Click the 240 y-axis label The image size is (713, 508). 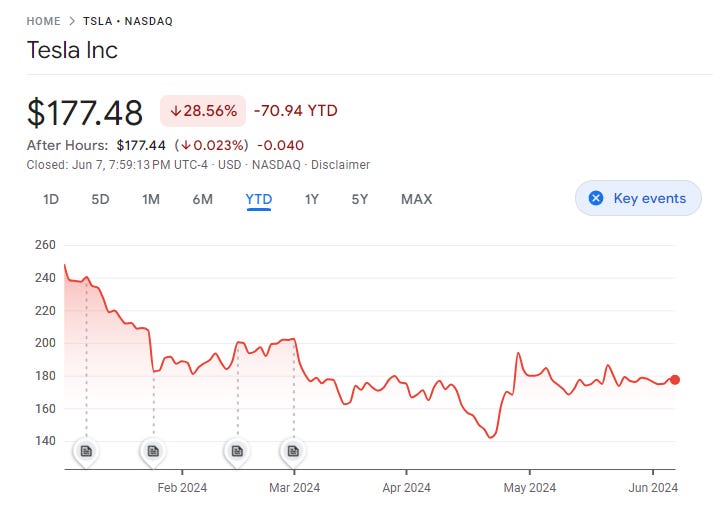click(45, 278)
